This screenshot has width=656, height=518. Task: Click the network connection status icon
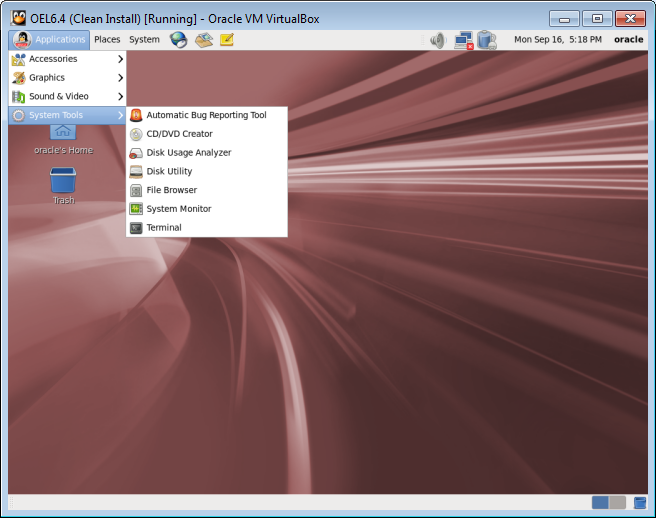(464, 40)
